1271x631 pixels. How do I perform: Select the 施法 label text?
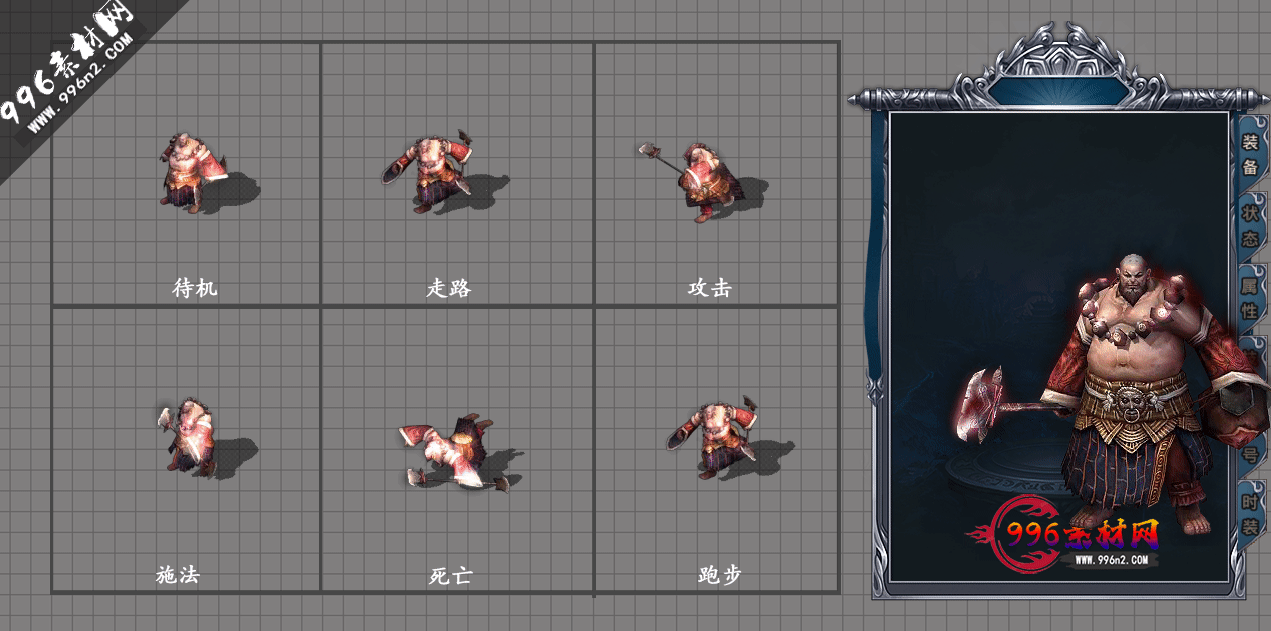tap(178, 575)
